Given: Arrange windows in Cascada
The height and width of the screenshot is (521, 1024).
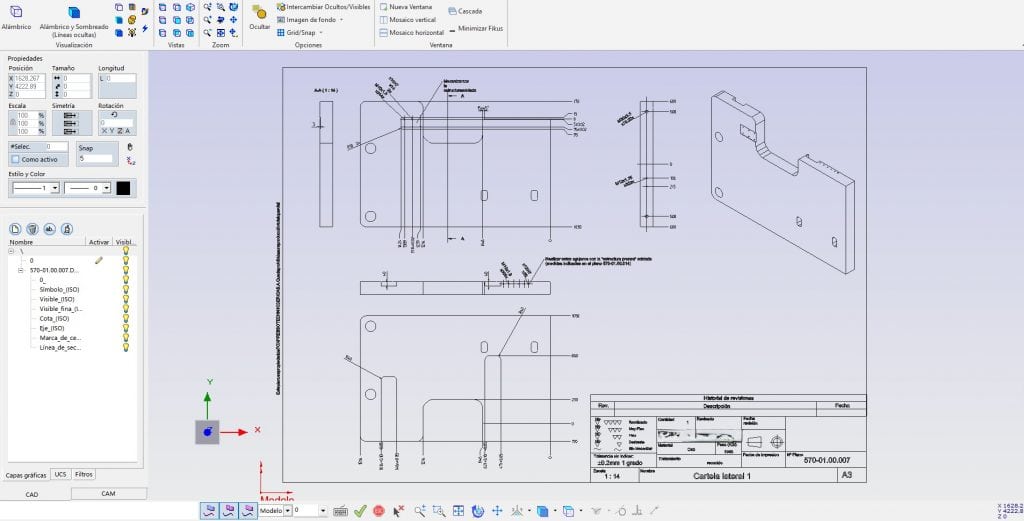Looking at the screenshot, I should coord(466,11).
